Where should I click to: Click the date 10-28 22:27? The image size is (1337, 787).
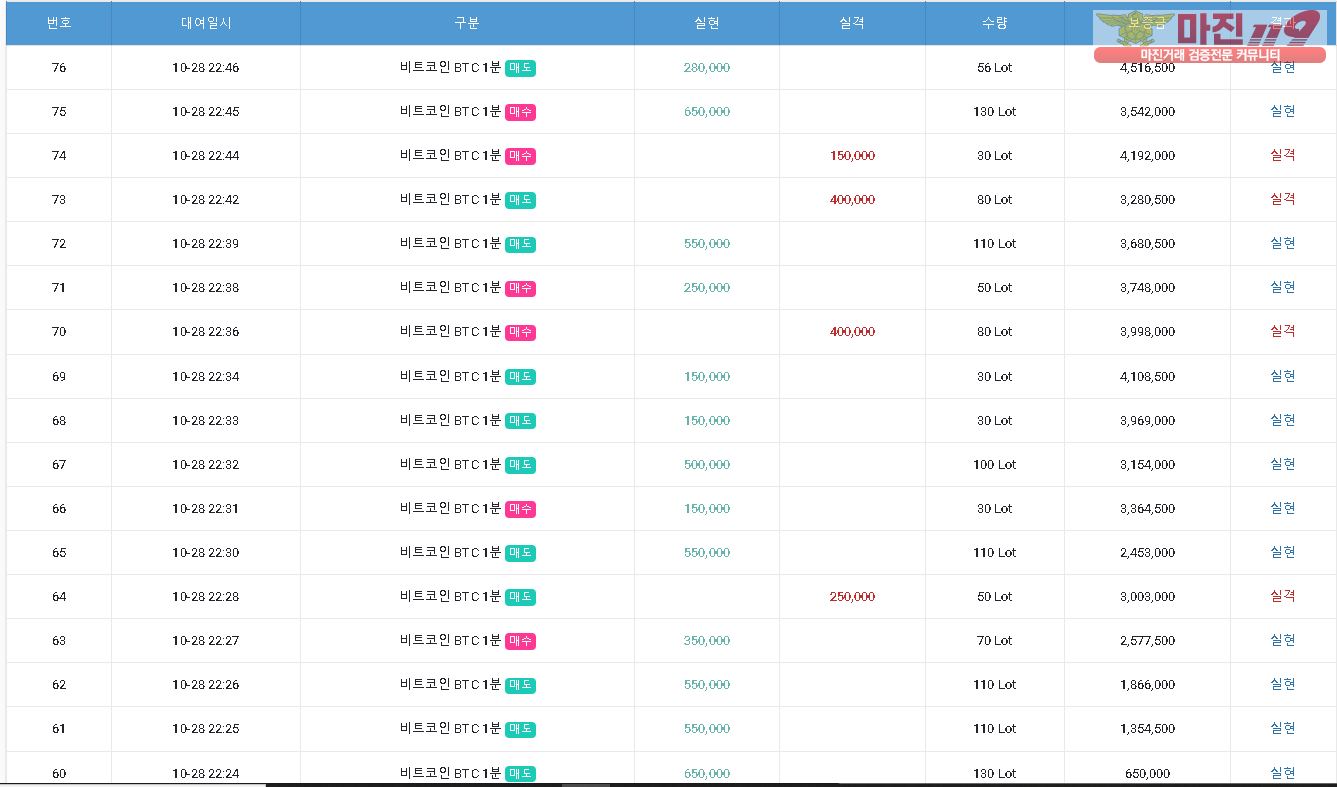pyautogui.click(x=205, y=641)
